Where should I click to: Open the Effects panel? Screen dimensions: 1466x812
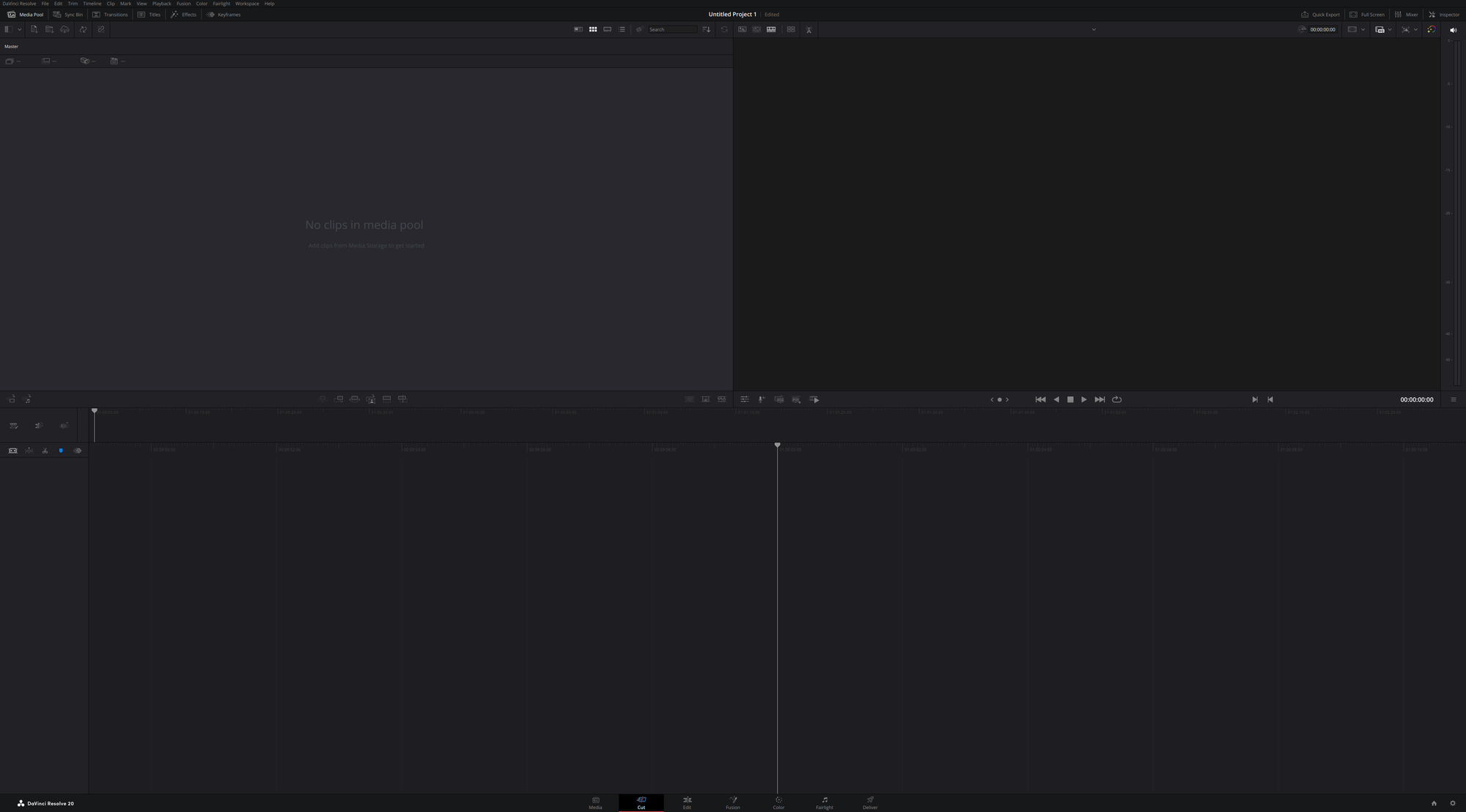click(184, 14)
